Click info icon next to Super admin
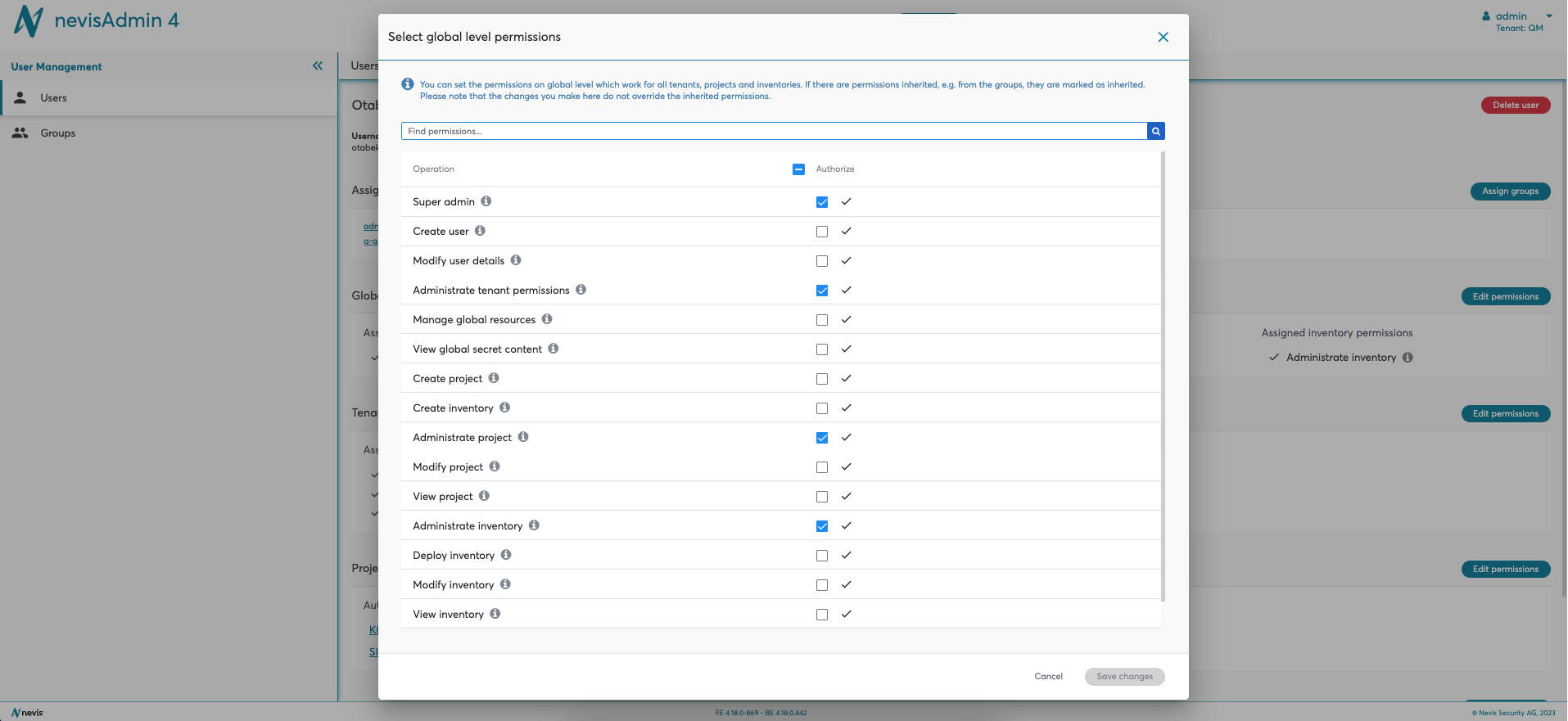The width and height of the screenshot is (1568, 721). [x=486, y=201]
